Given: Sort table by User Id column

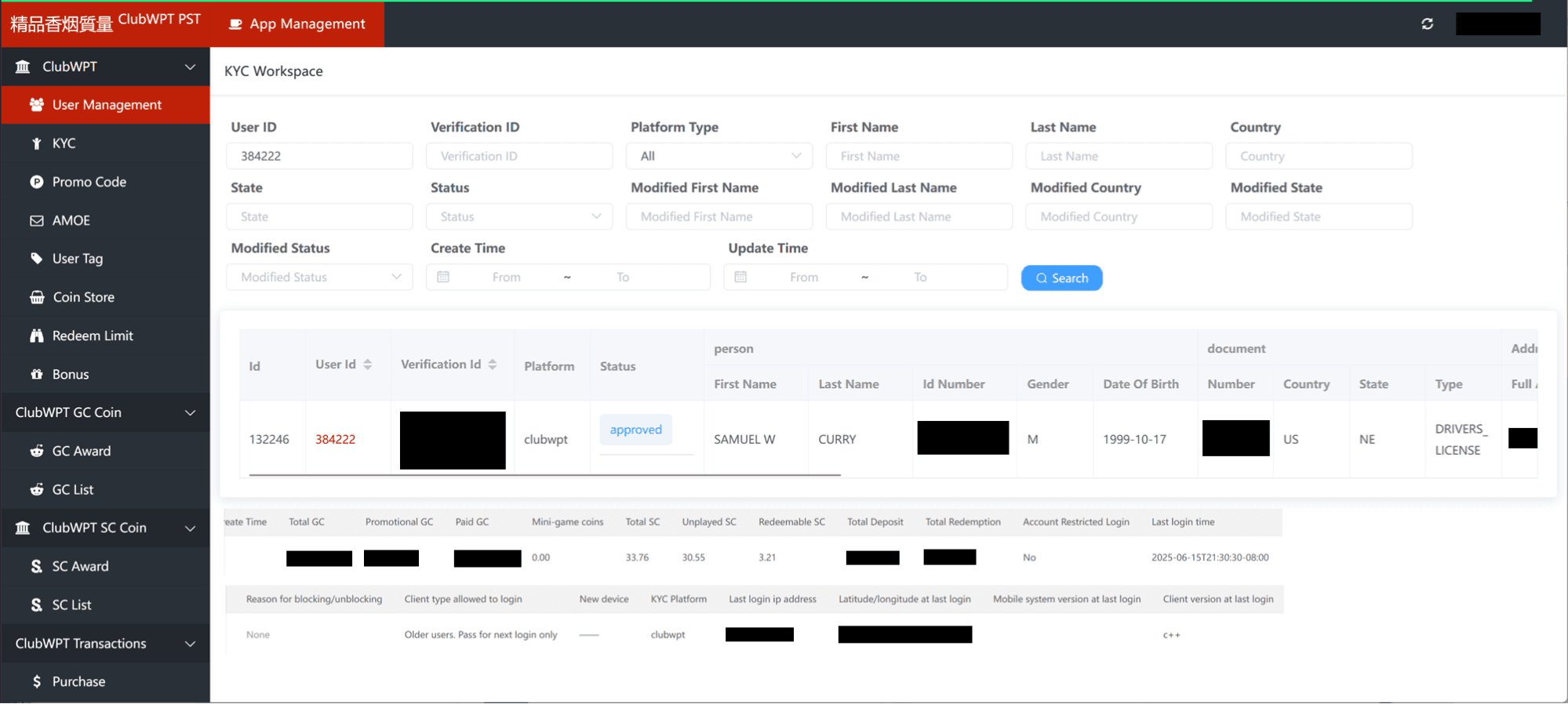Looking at the screenshot, I should 367,365.
